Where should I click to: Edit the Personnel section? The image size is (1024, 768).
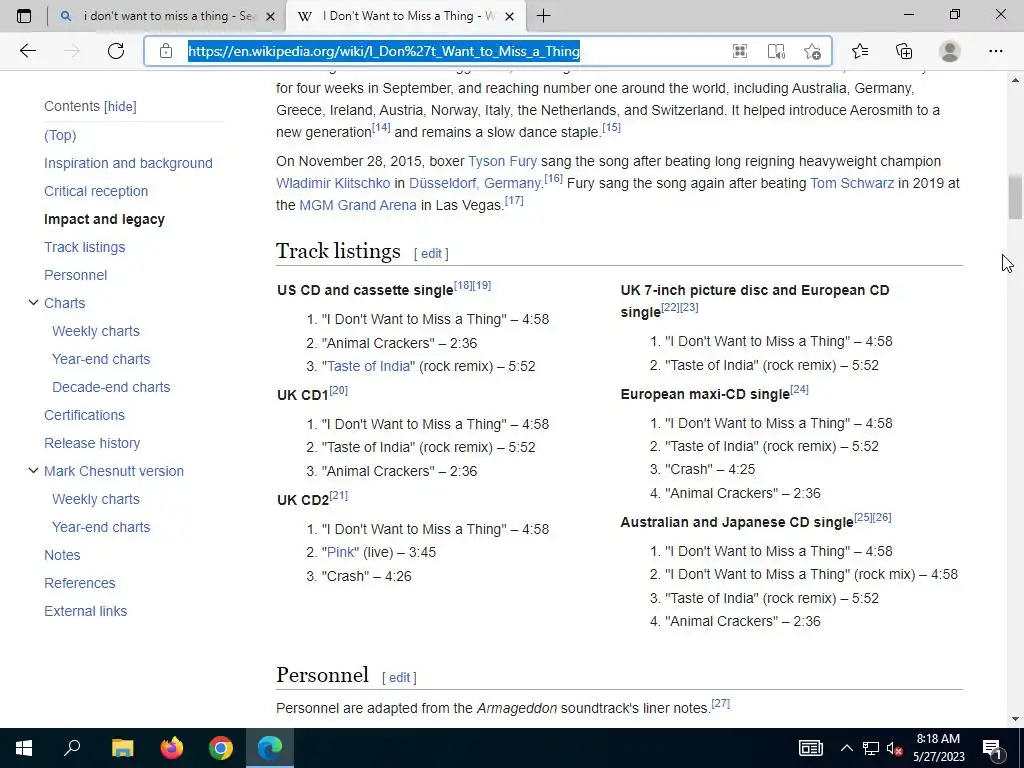click(x=400, y=678)
